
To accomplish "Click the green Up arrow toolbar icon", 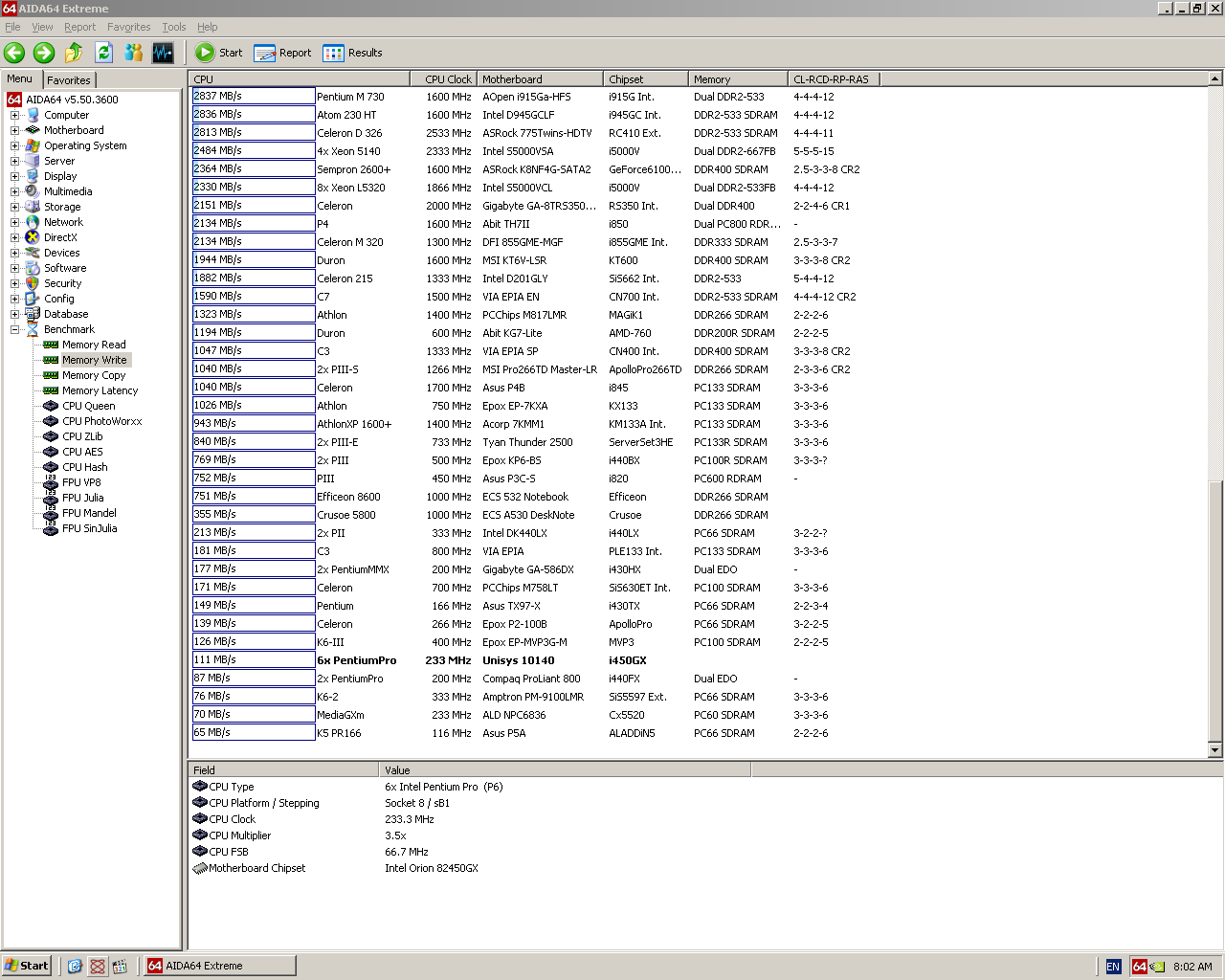I will pyautogui.click(x=74, y=53).
